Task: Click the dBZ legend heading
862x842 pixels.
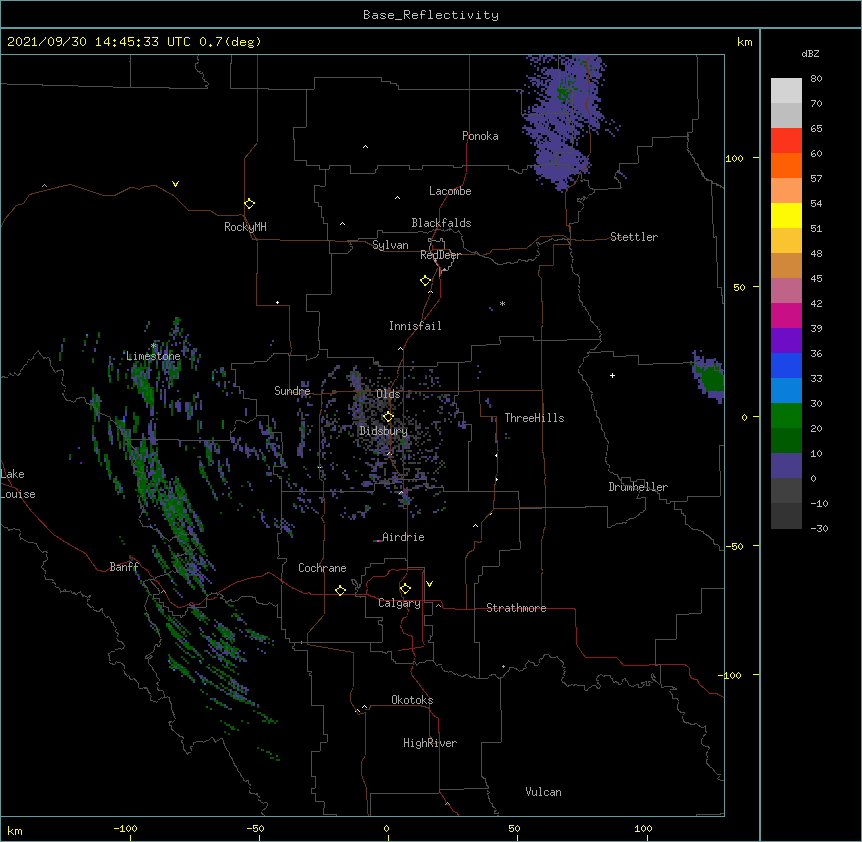Action: (x=810, y=54)
